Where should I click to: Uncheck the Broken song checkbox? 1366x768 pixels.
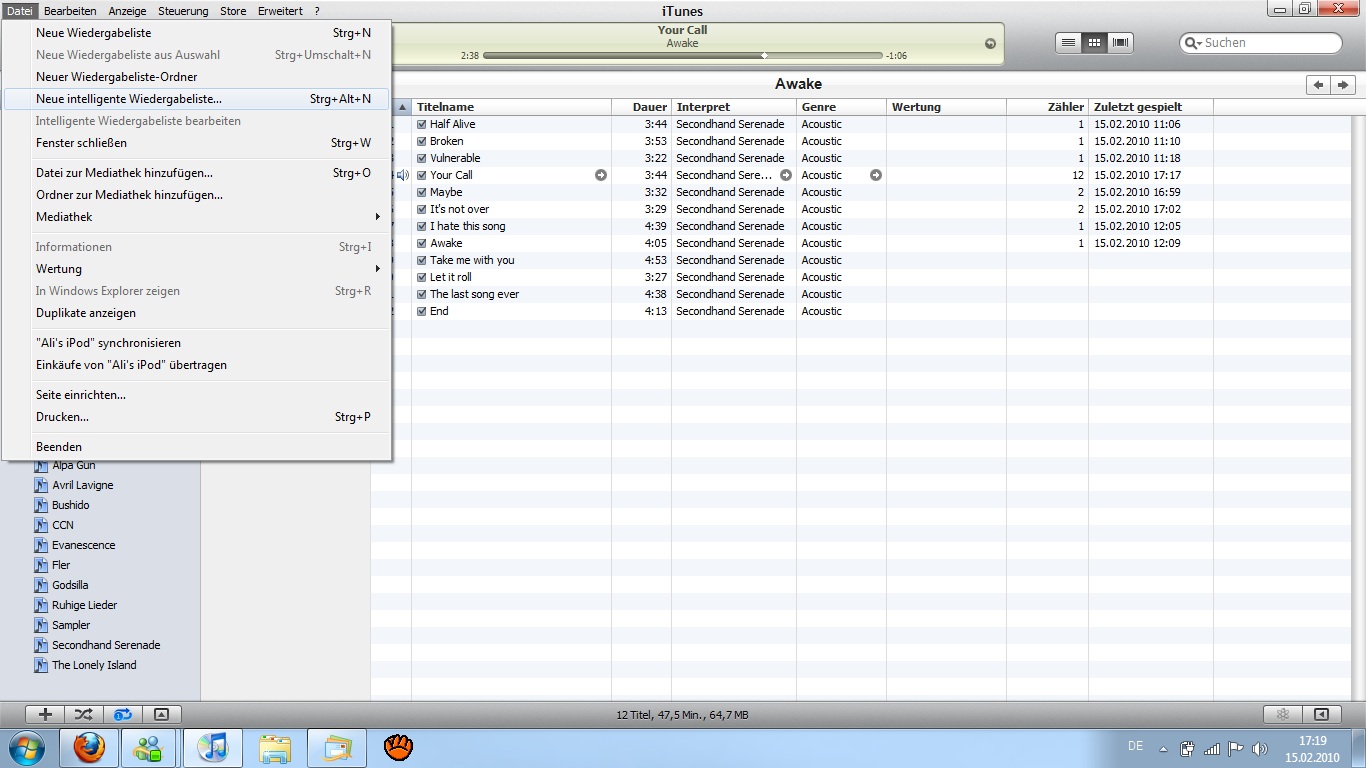(x=421, y=141)
